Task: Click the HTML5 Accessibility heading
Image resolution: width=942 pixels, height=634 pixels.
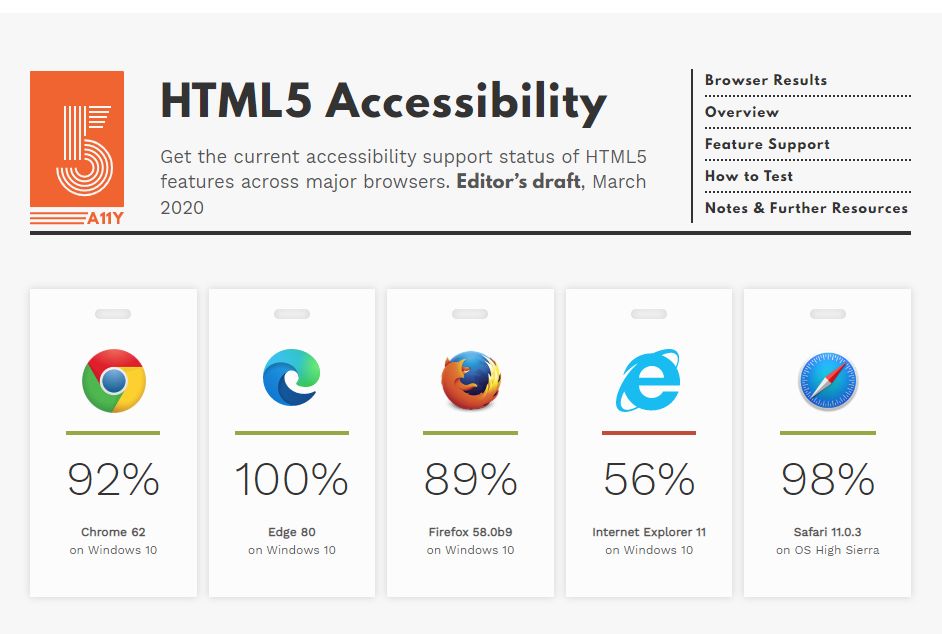Action: coord(383,101)
